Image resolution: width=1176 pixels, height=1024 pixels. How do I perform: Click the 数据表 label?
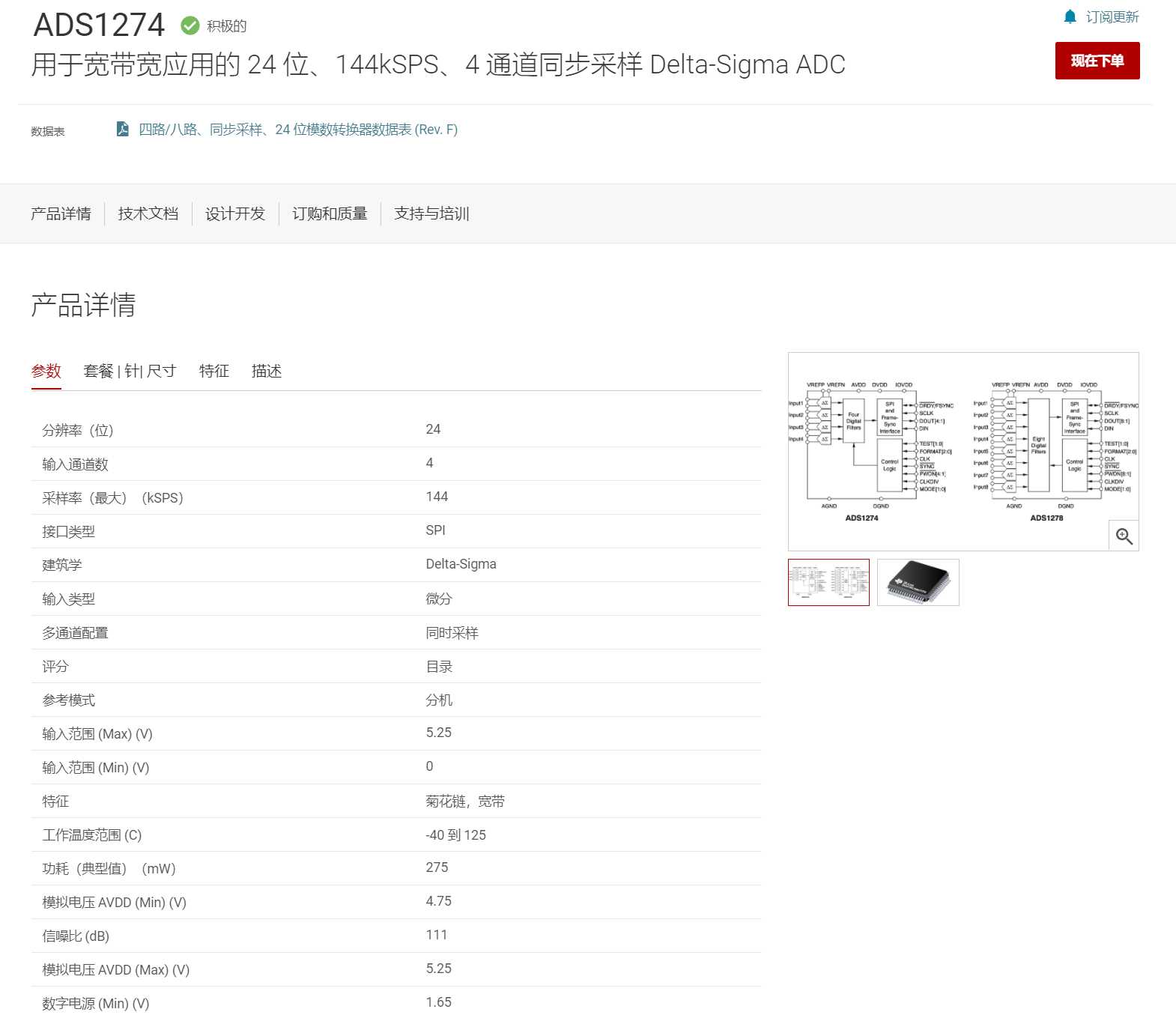tap(48, 131)
